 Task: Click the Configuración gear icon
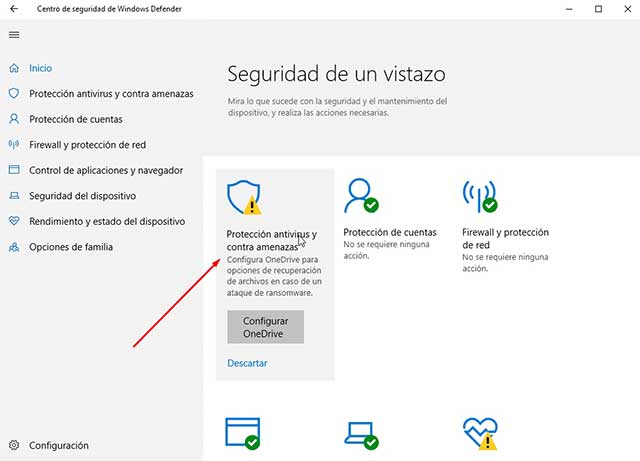point(14,445)
